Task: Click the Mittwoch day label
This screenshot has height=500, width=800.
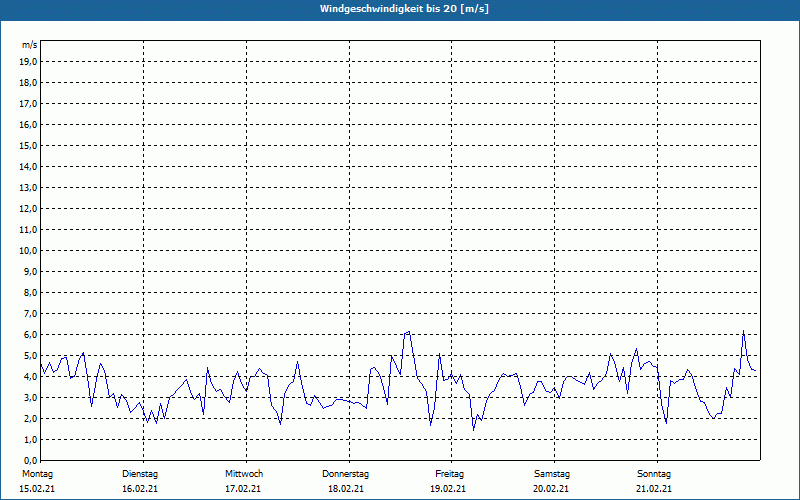Action: point(244,474)
